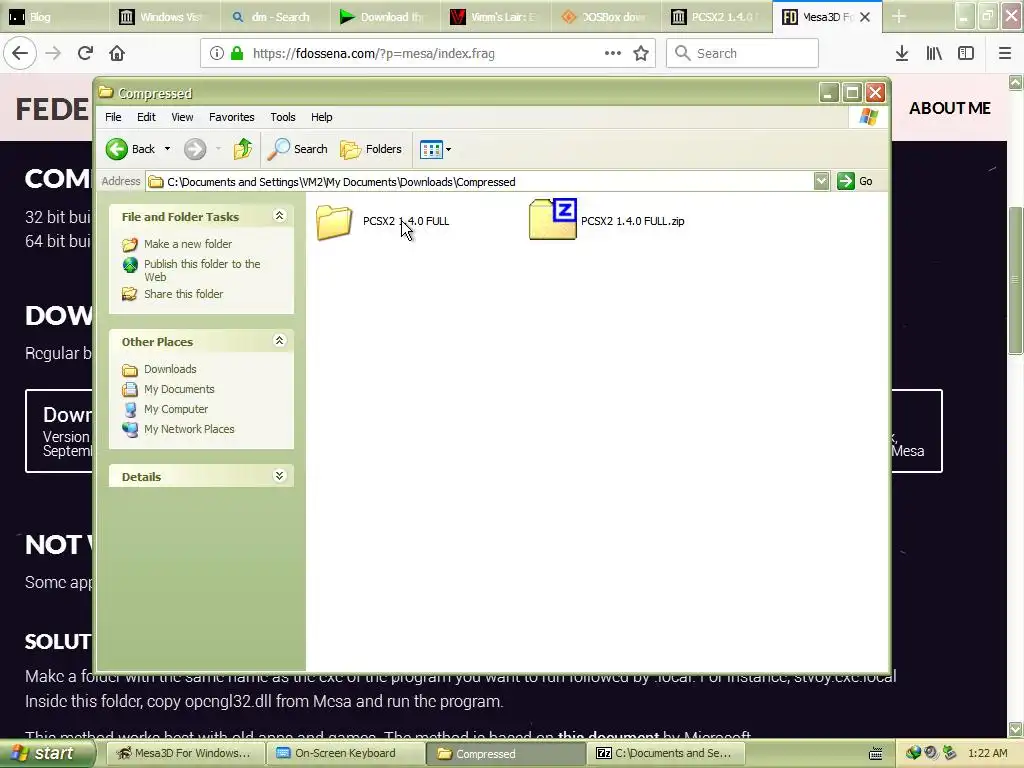Viewport: 1024px width, 768px height.
Task: Click the Firefox home icon
Action: click(x=117, y=53)
